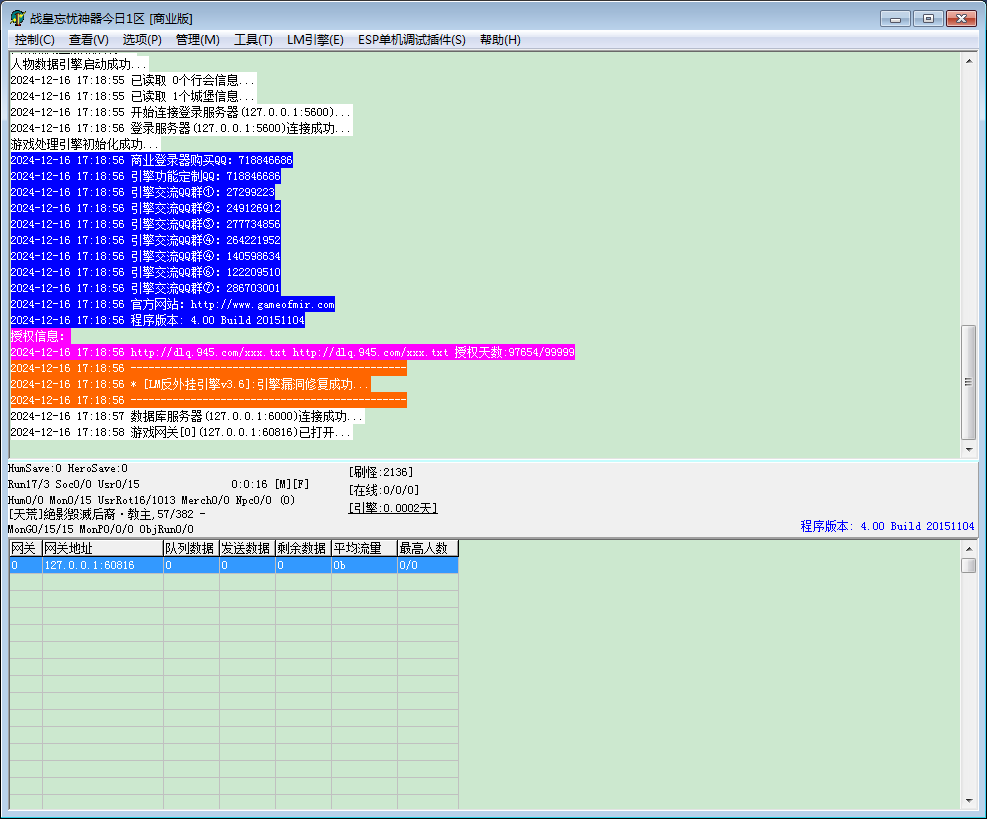Image resolution: width=987 pixels, height=819 pixels.
Task: Open the 控制(C) menu
Action: tap(34, 40)
